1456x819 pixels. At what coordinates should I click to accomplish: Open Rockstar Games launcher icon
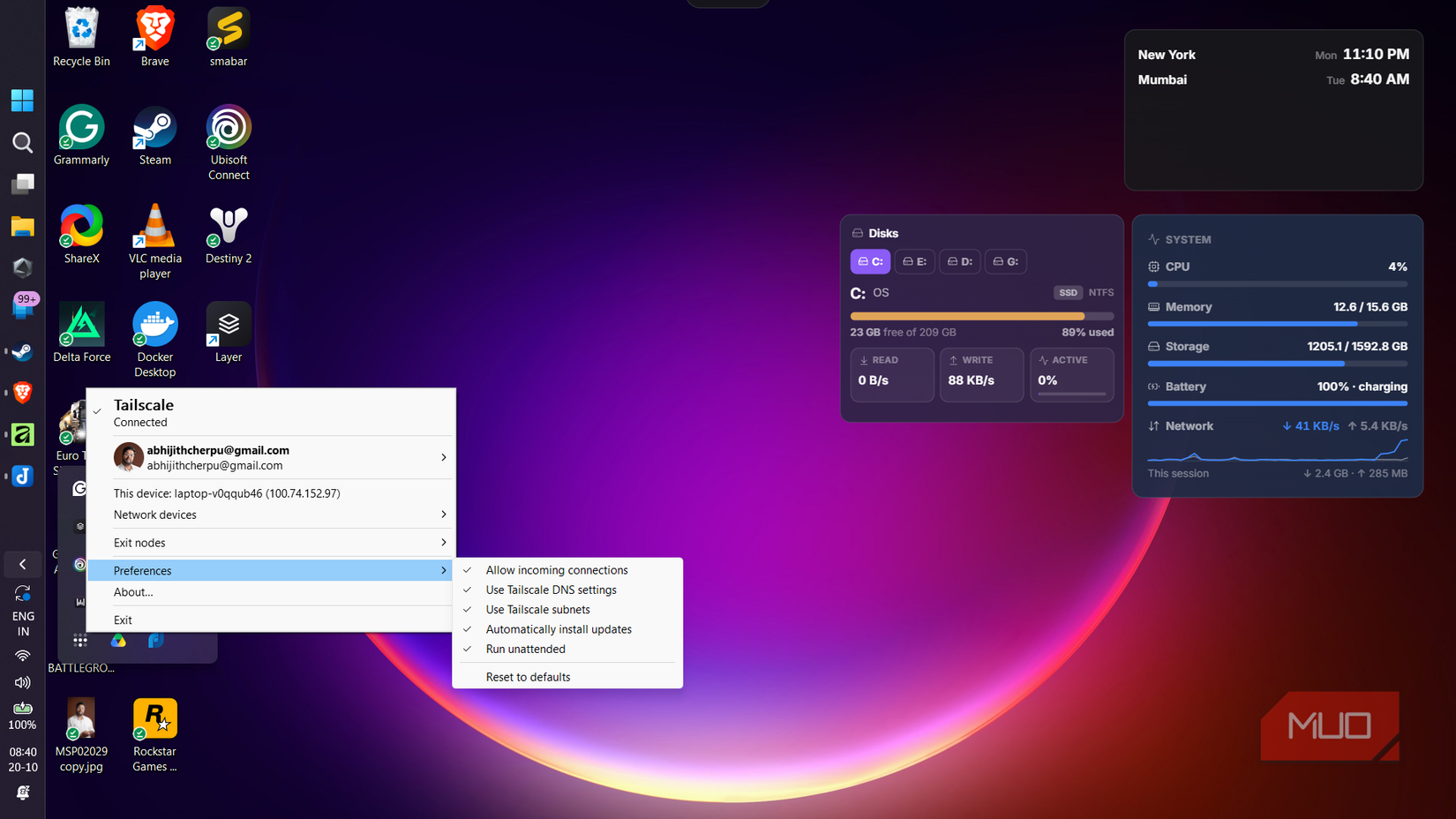point(154,735)
